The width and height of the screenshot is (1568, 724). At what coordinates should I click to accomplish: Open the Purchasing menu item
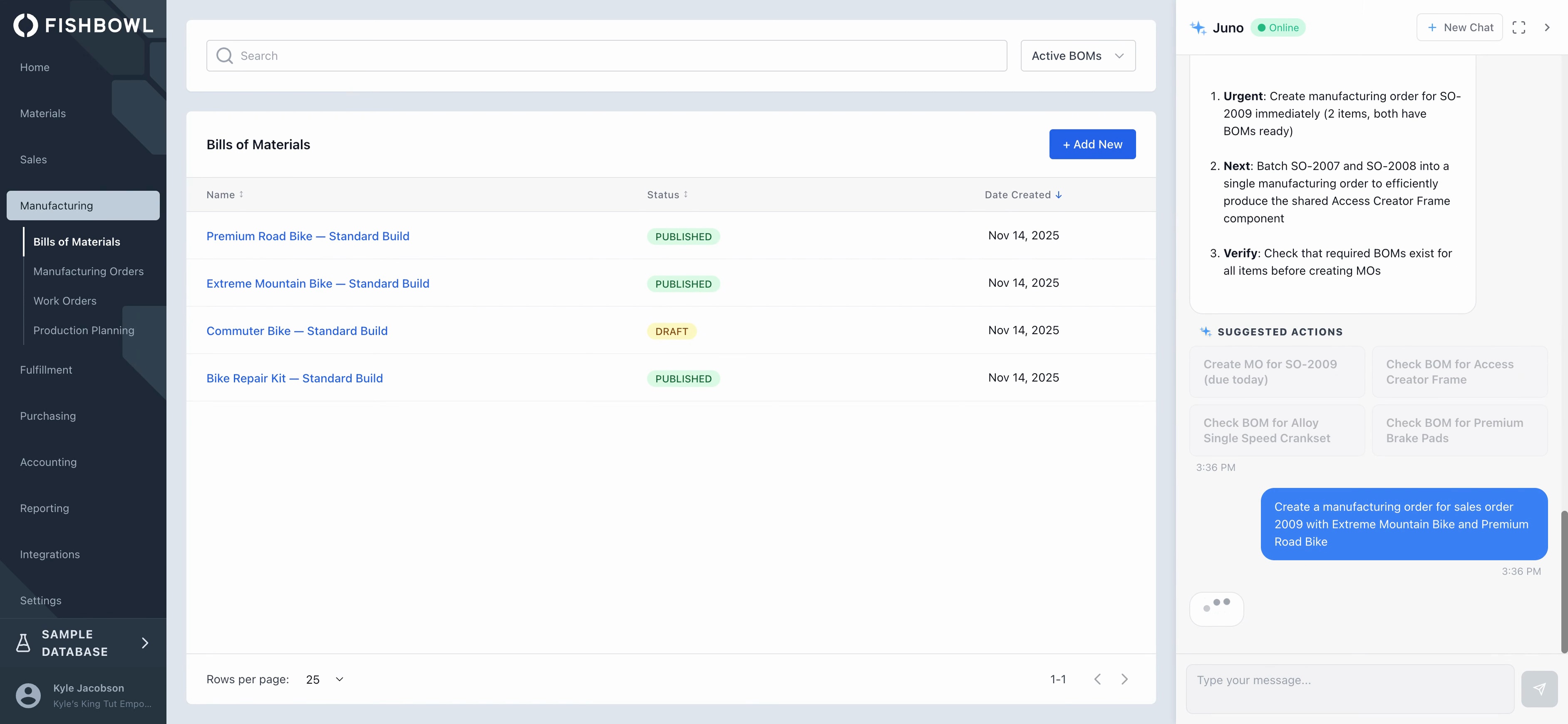pyautogui.click(x=48, y=416)
